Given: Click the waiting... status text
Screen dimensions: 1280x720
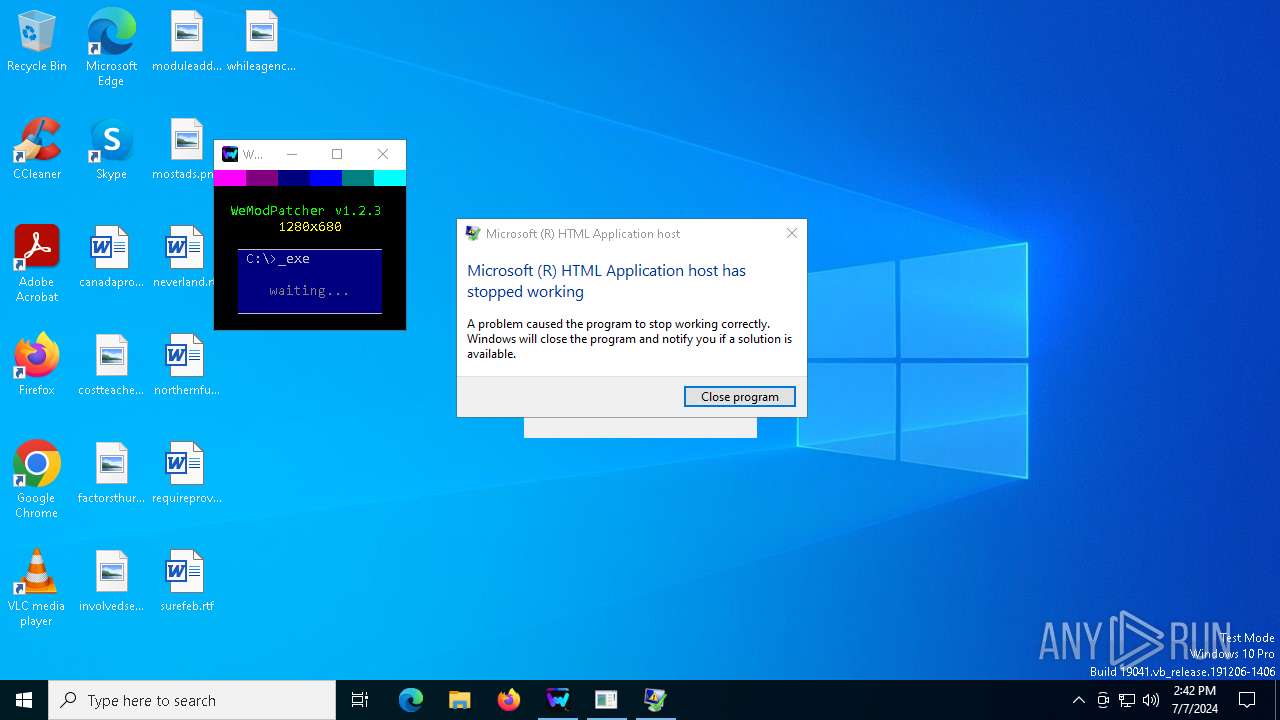Looking at the screenshot, I should click(x=310, y=291).
